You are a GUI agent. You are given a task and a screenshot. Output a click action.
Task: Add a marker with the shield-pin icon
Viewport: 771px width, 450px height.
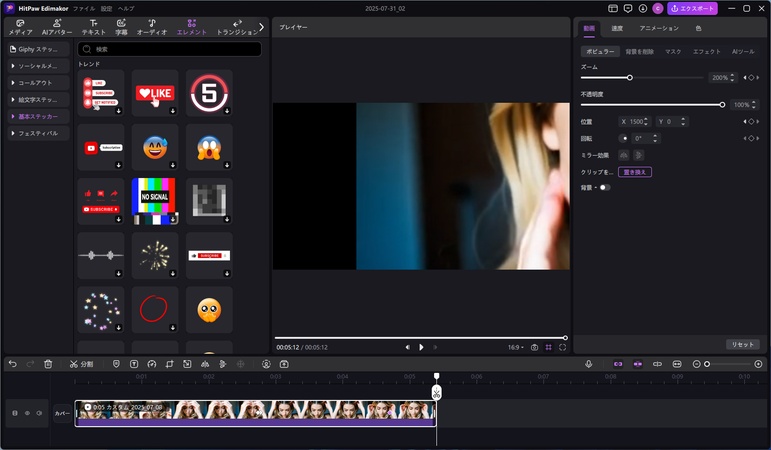click(116, 364)
